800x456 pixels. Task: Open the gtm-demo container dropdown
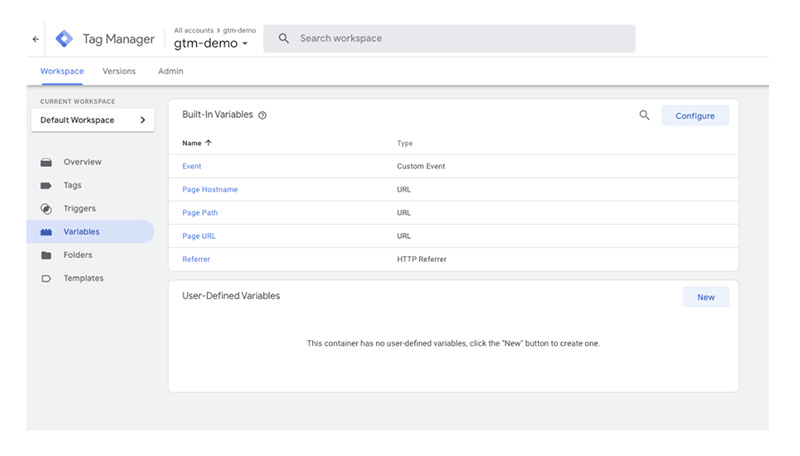(211, 43)
